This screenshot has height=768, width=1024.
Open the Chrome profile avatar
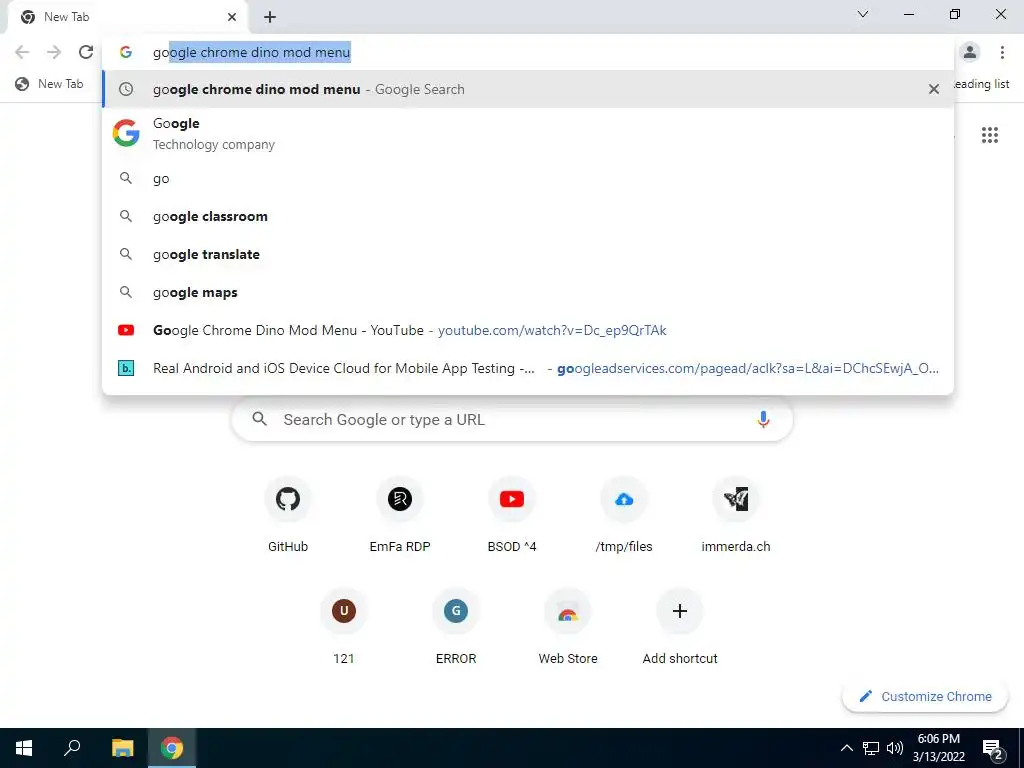tap(970, 52)
